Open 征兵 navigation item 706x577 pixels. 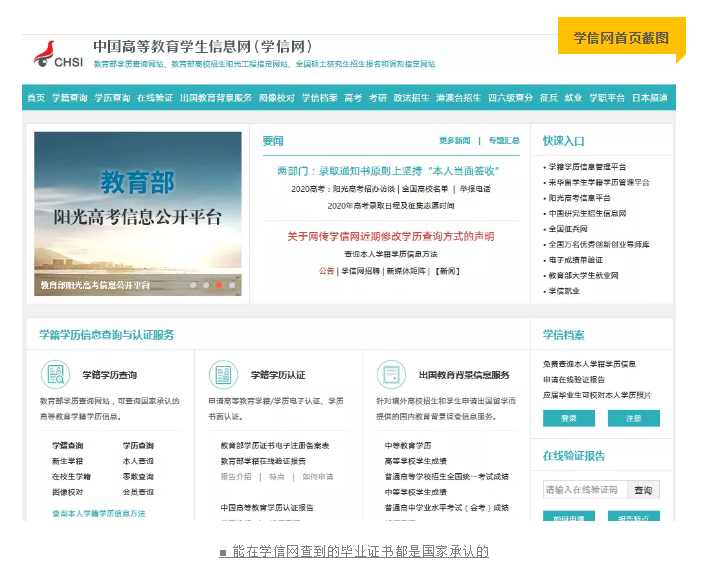(549, 98)
